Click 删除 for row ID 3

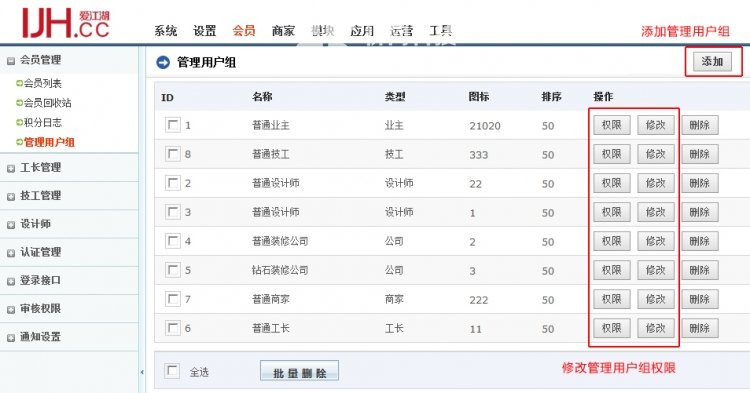click(x=700, y=212)
